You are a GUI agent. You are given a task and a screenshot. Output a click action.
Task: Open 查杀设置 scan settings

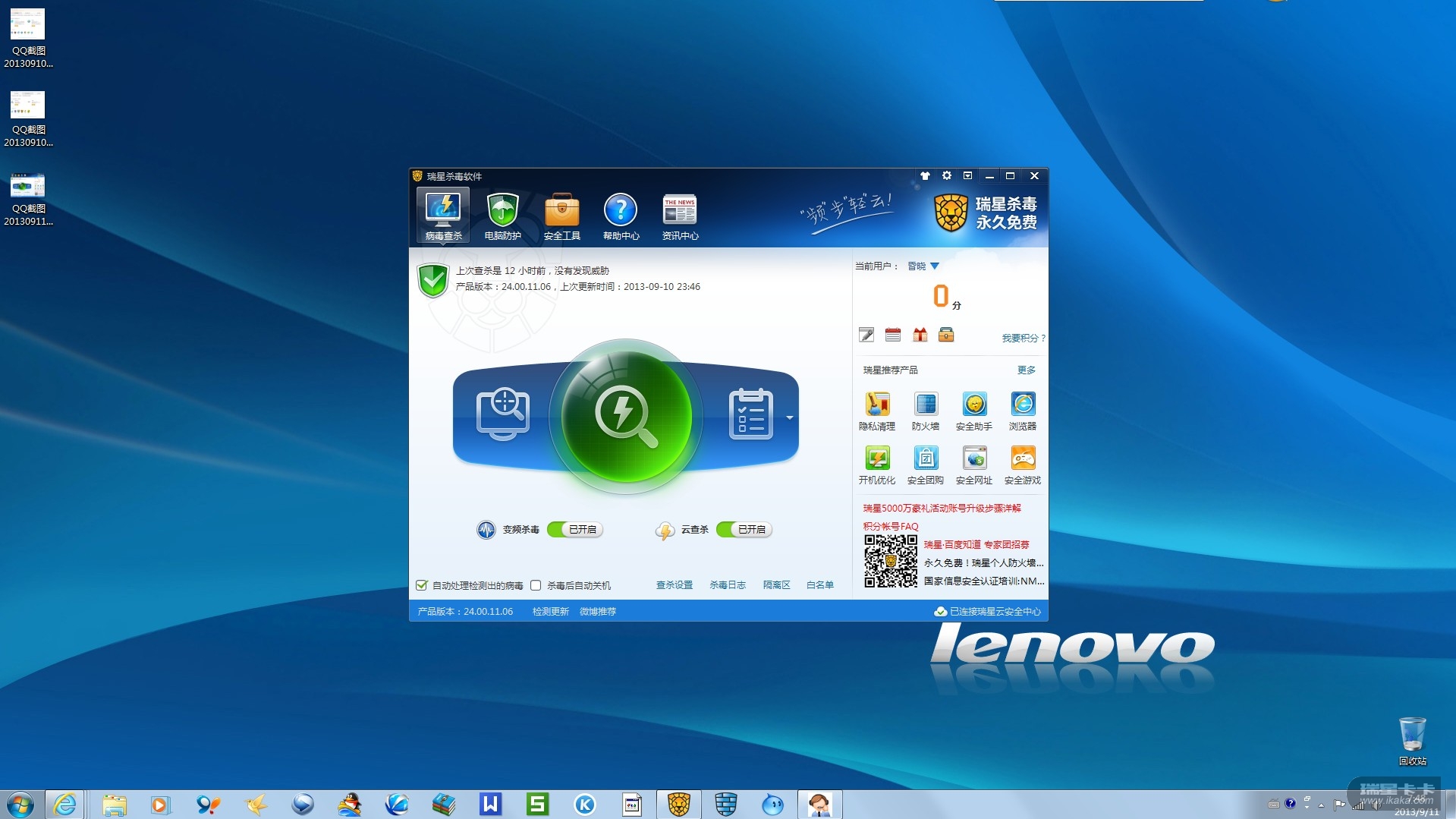(675, 585)
